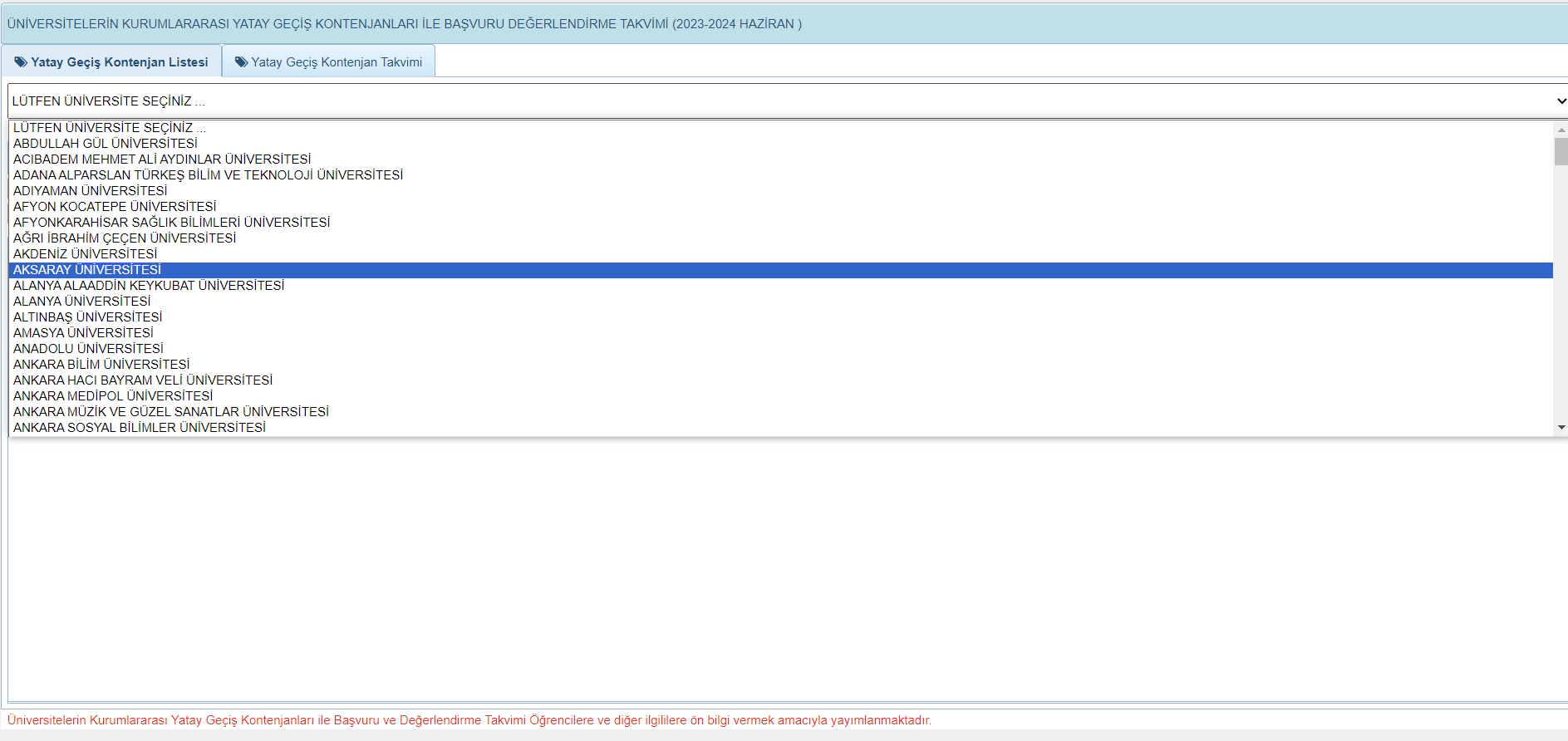
Task: Click the tag icon on Kontenjan Listesi tab
Action: pos(21,62)
